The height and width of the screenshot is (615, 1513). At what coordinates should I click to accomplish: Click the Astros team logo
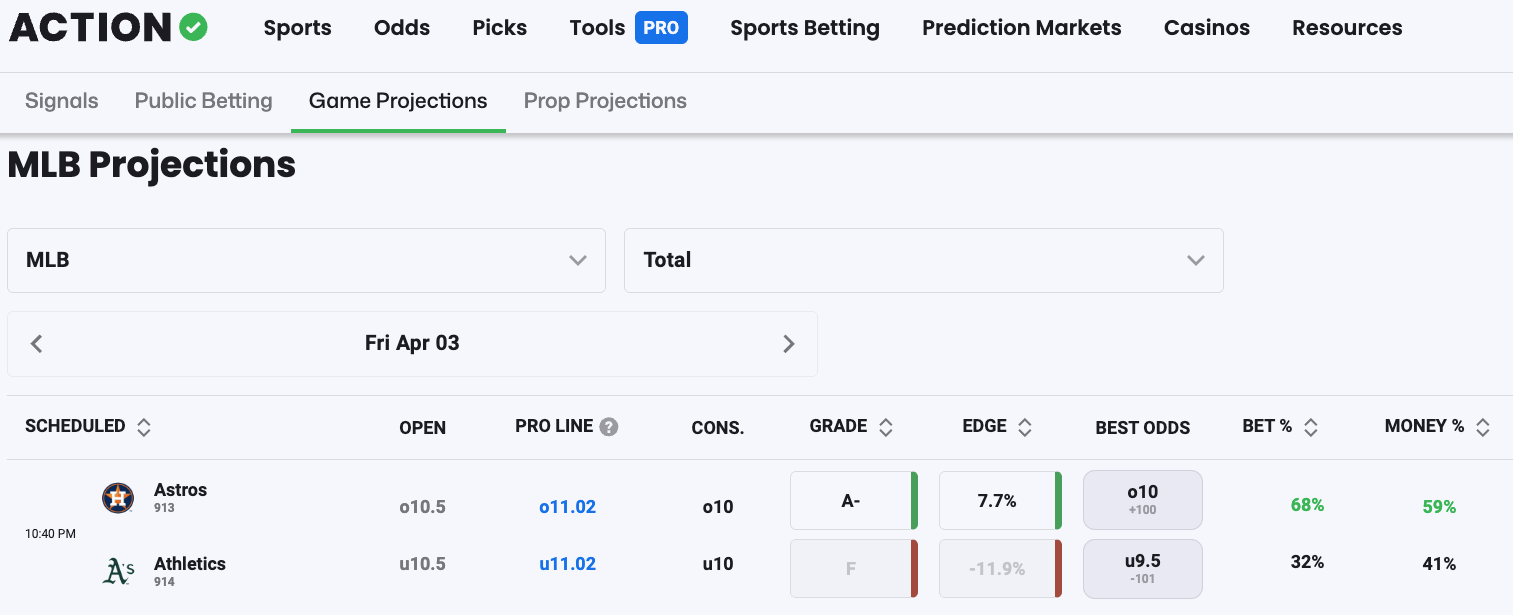pyautogui.click(x=118, y=497)
